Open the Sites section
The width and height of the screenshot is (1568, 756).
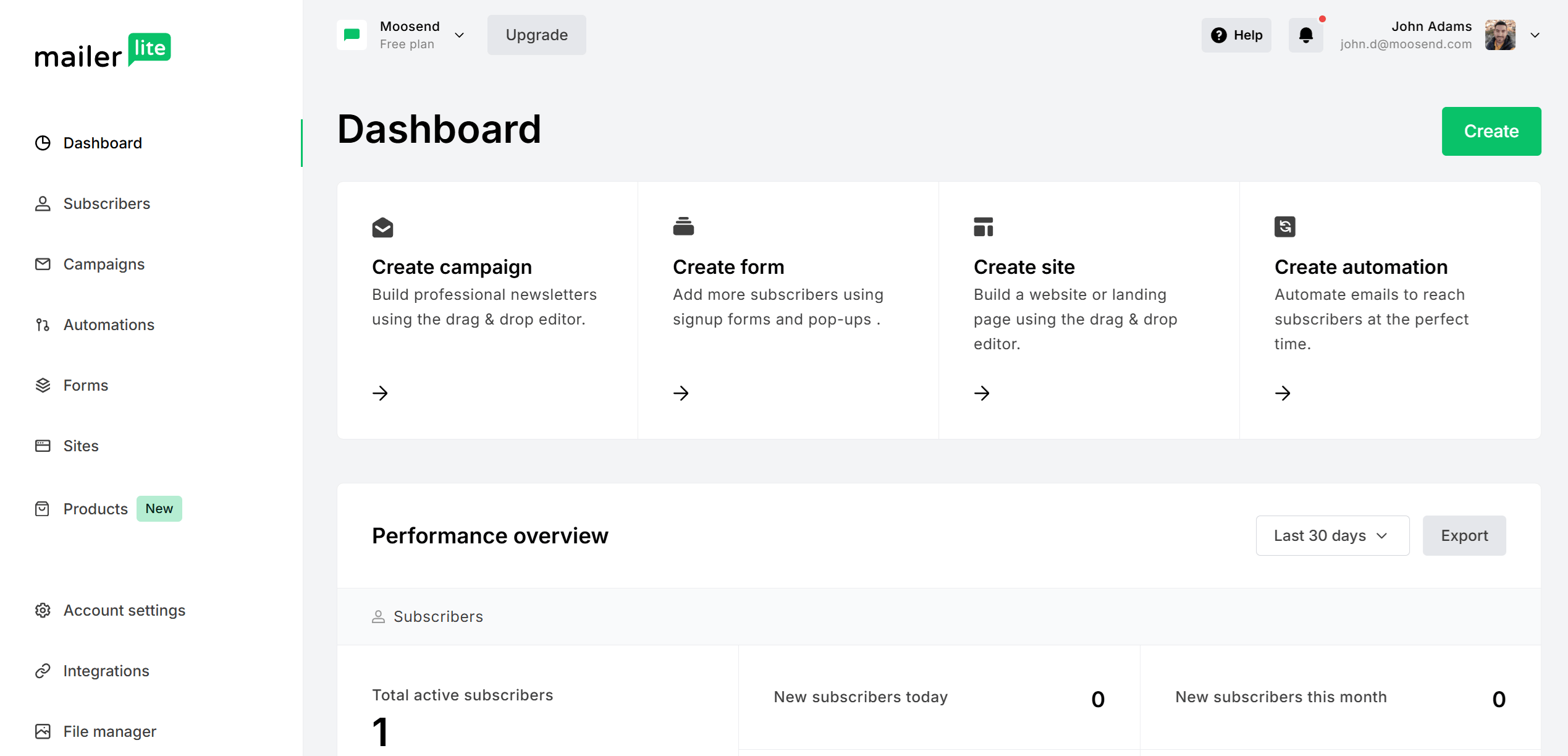pos(80,446)
